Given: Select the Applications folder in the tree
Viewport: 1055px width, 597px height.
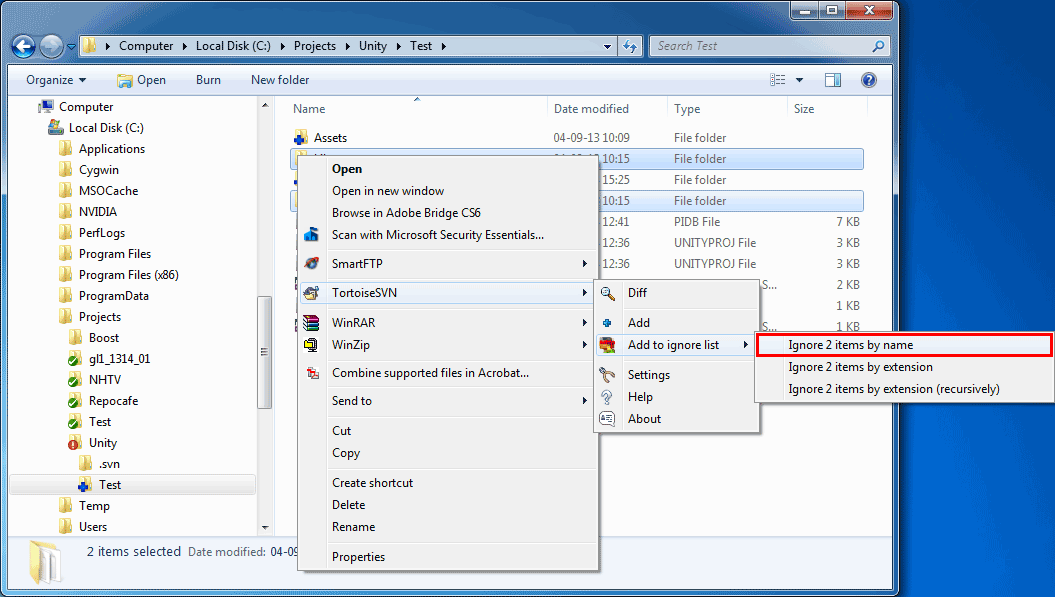Looking at the screenshot, I should pyautogui.click(x=112, y=148).
